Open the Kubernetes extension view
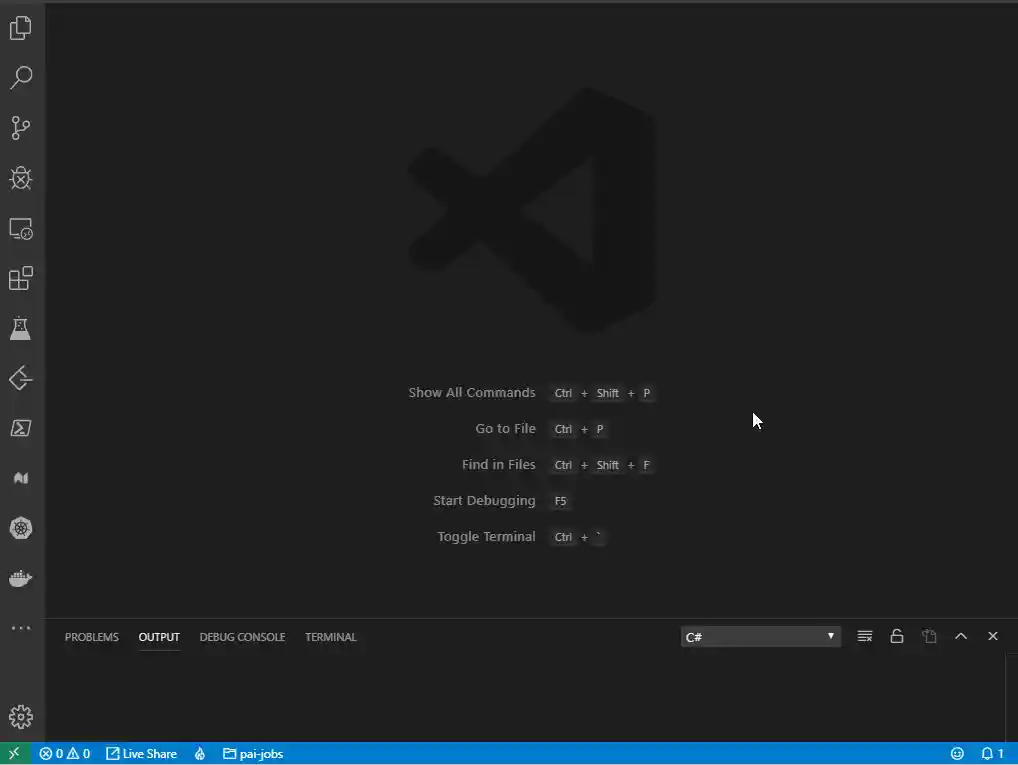Screen dimensions: 1018x765 [21, 528]
